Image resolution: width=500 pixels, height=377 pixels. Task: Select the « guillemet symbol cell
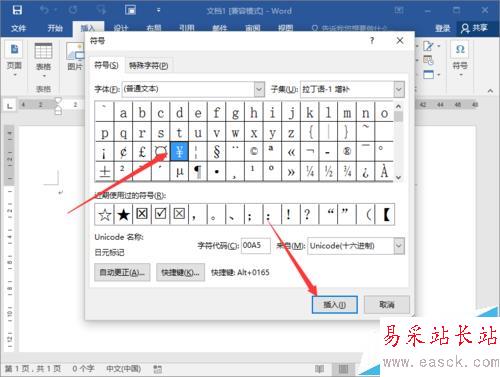291,152
